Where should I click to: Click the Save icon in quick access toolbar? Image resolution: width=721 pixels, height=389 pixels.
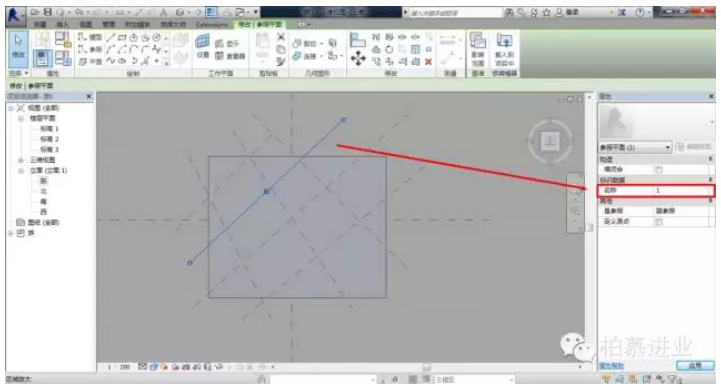click(48, 12)
